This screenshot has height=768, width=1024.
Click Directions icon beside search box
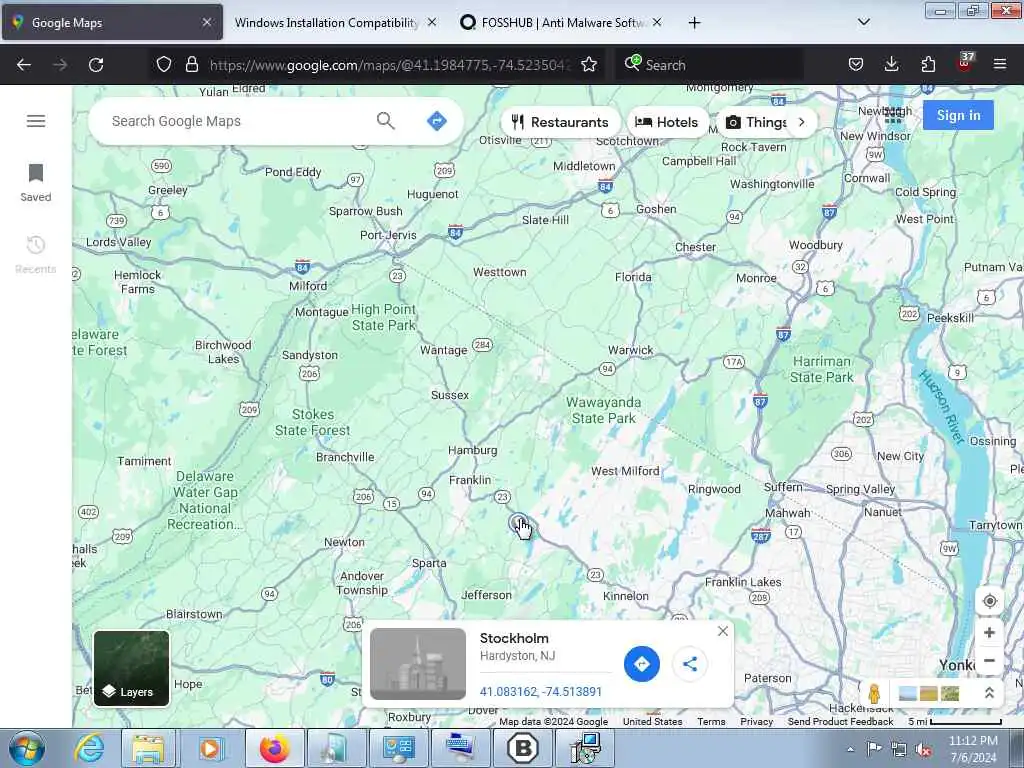point(436,121)
